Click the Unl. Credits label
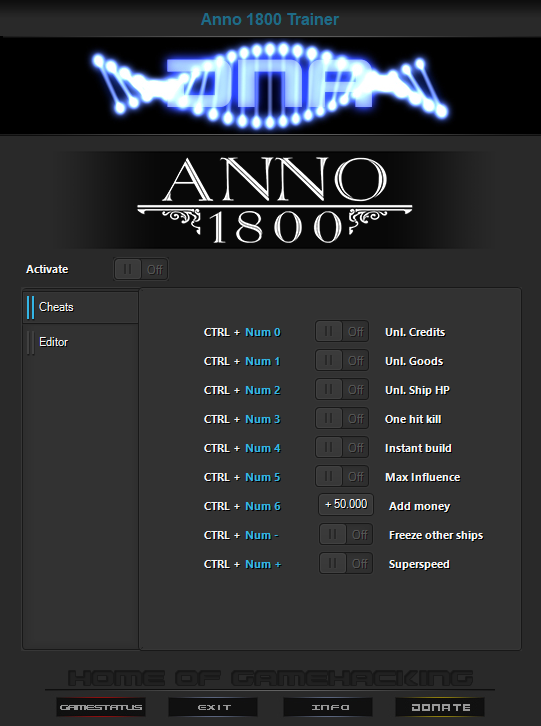This screenshot has width=541, height=726. [x=415, y=332]
